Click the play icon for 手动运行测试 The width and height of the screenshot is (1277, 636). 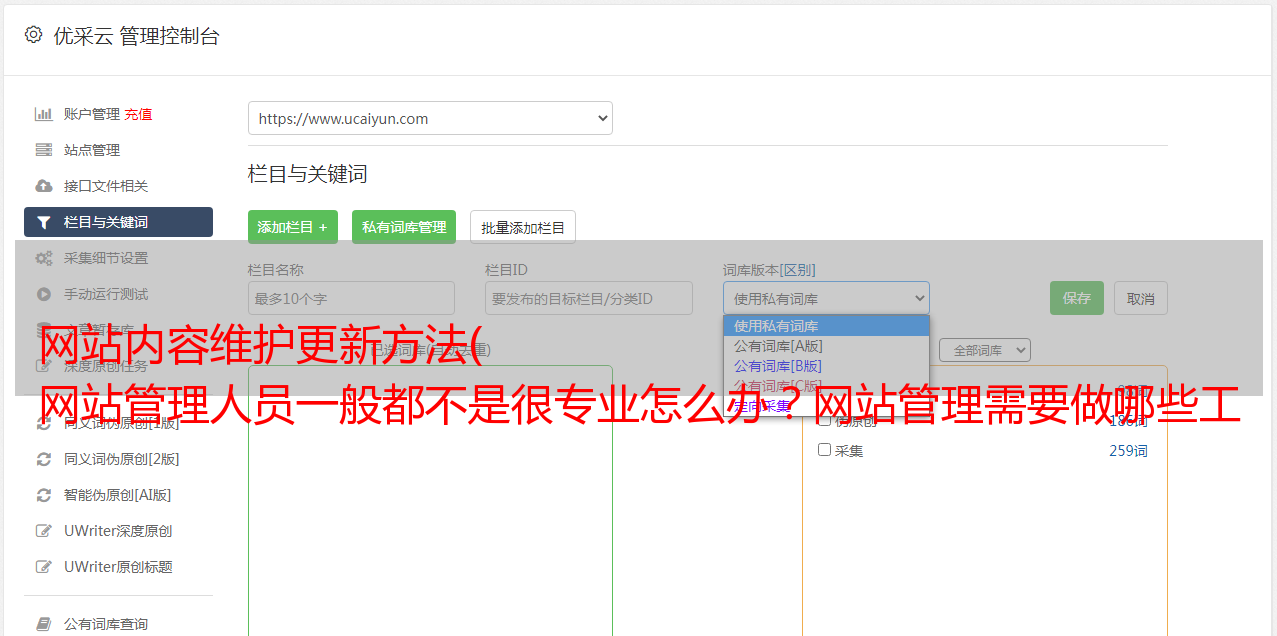coord(44,294)
